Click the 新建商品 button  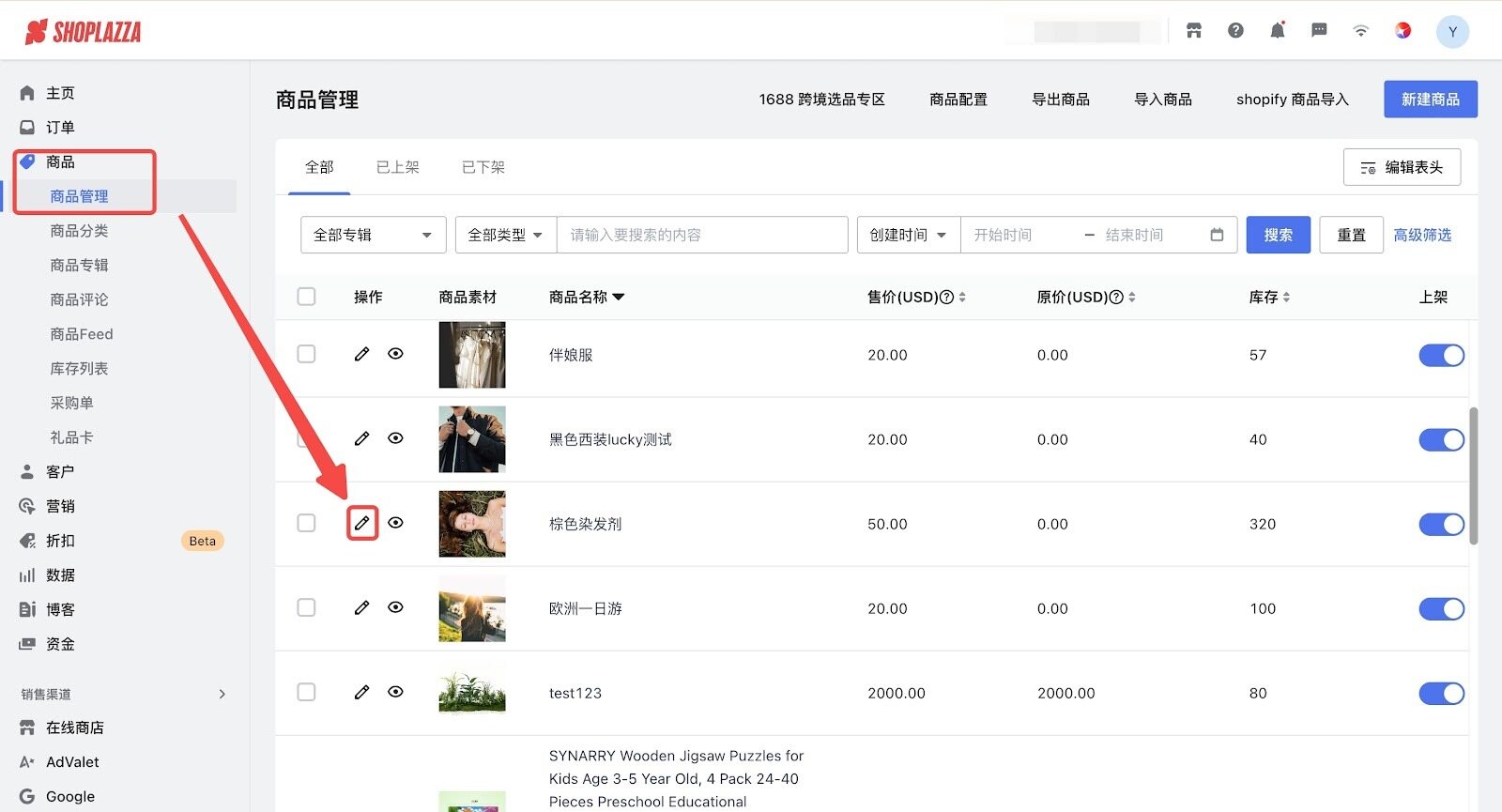click(1430, 100)
